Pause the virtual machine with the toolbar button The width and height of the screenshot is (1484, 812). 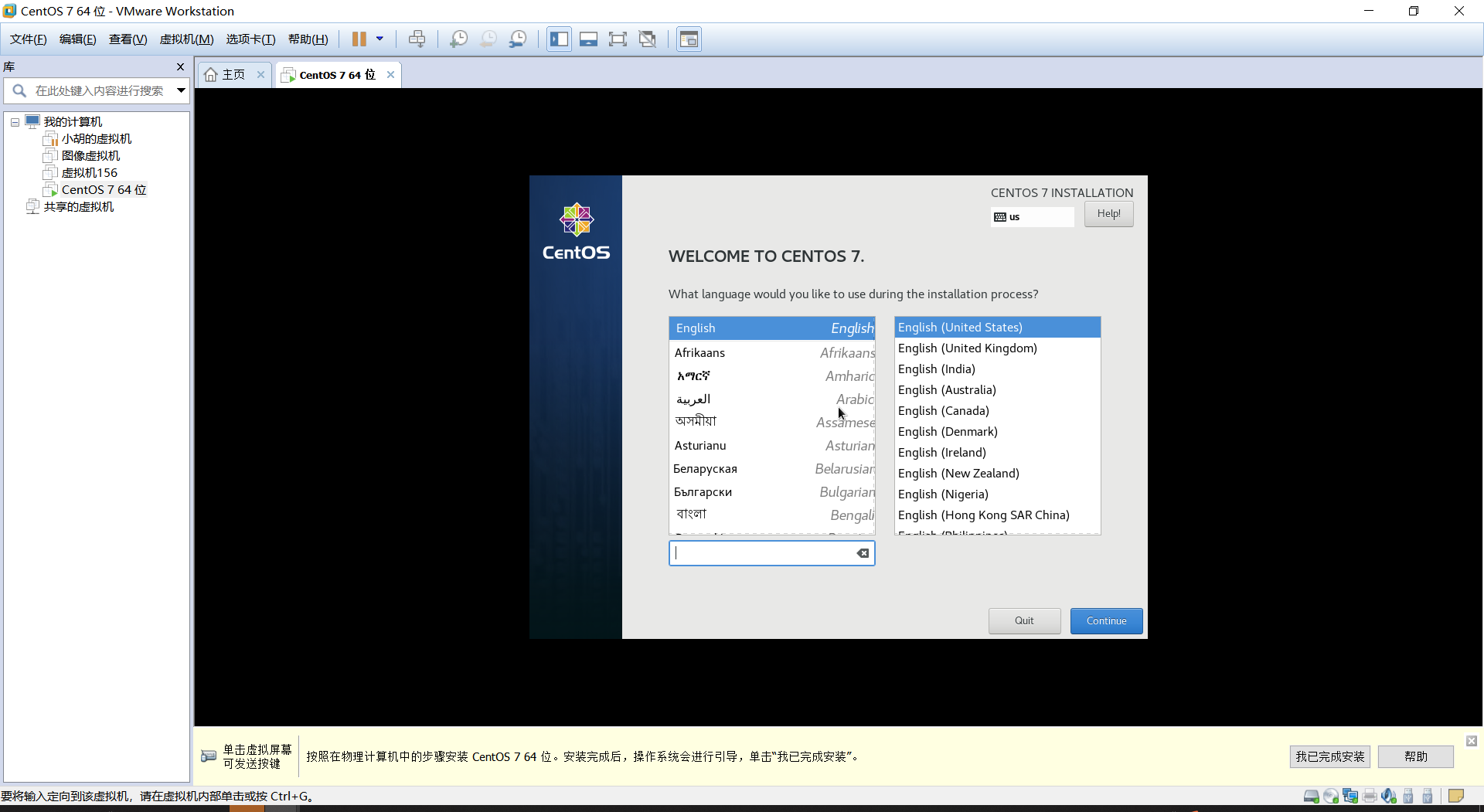point(359,39)
